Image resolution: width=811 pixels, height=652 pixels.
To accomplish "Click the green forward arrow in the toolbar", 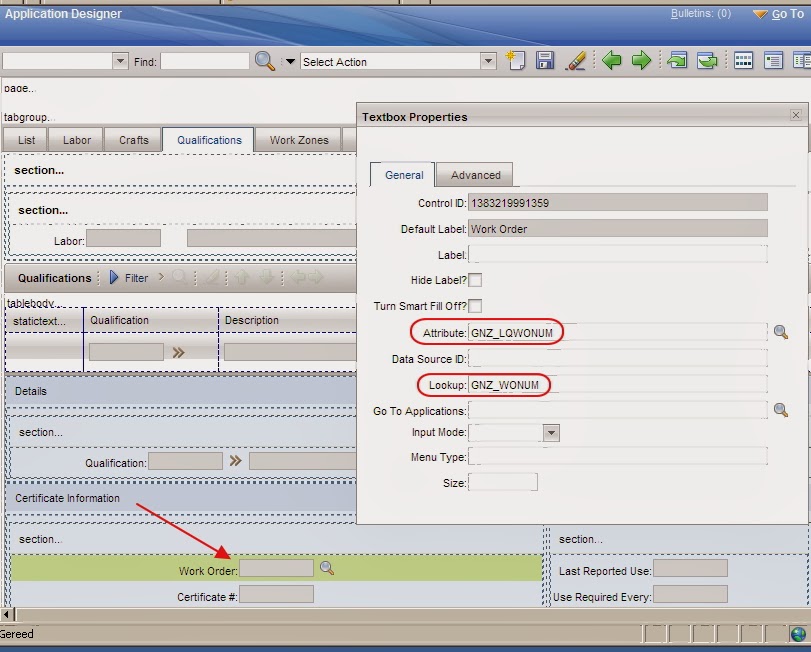I will click(x=643, y=61).
